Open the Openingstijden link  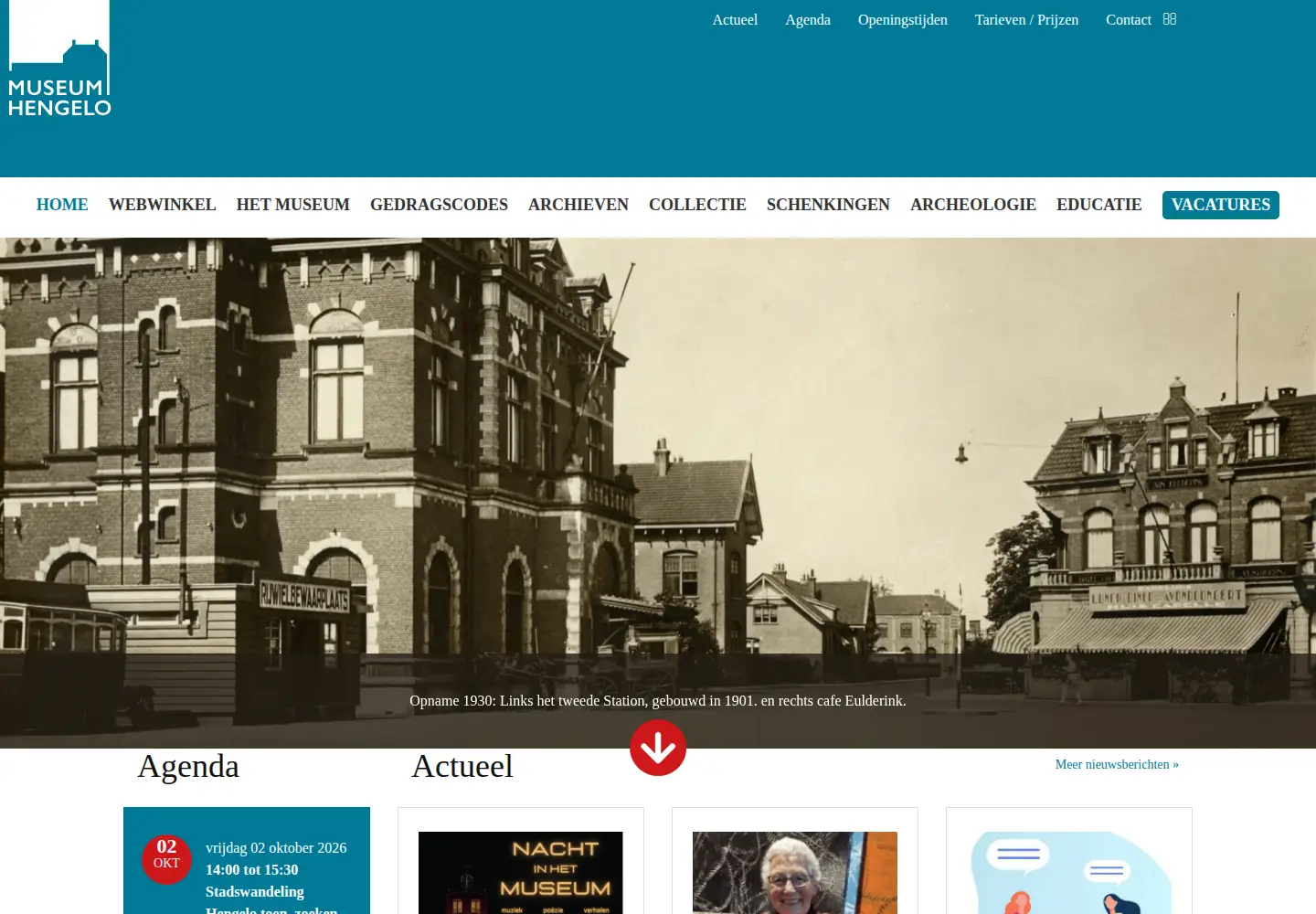point(902,20)
